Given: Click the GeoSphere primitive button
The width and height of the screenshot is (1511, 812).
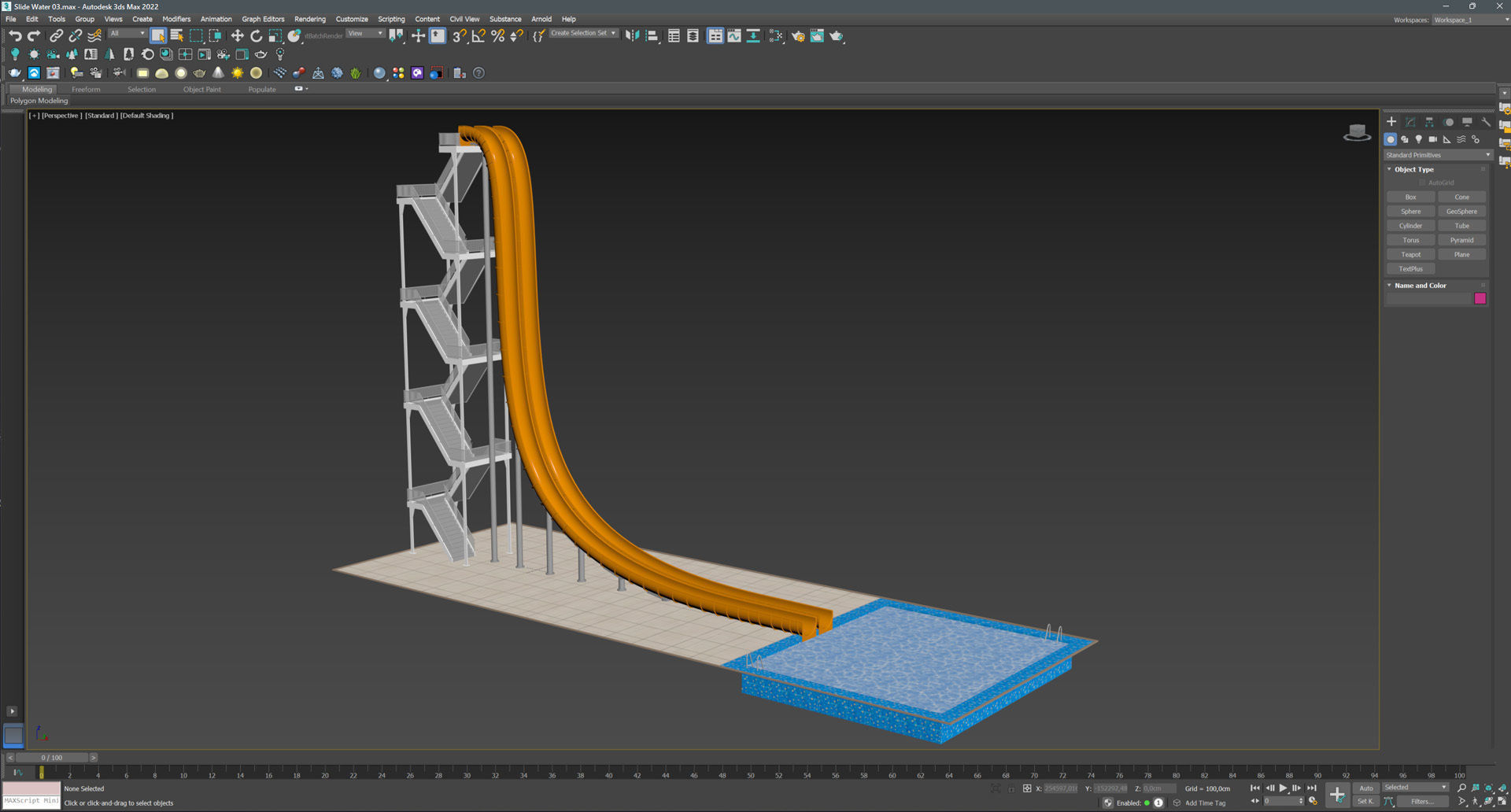Looking at the screenshot, I should coord(1461,212).
